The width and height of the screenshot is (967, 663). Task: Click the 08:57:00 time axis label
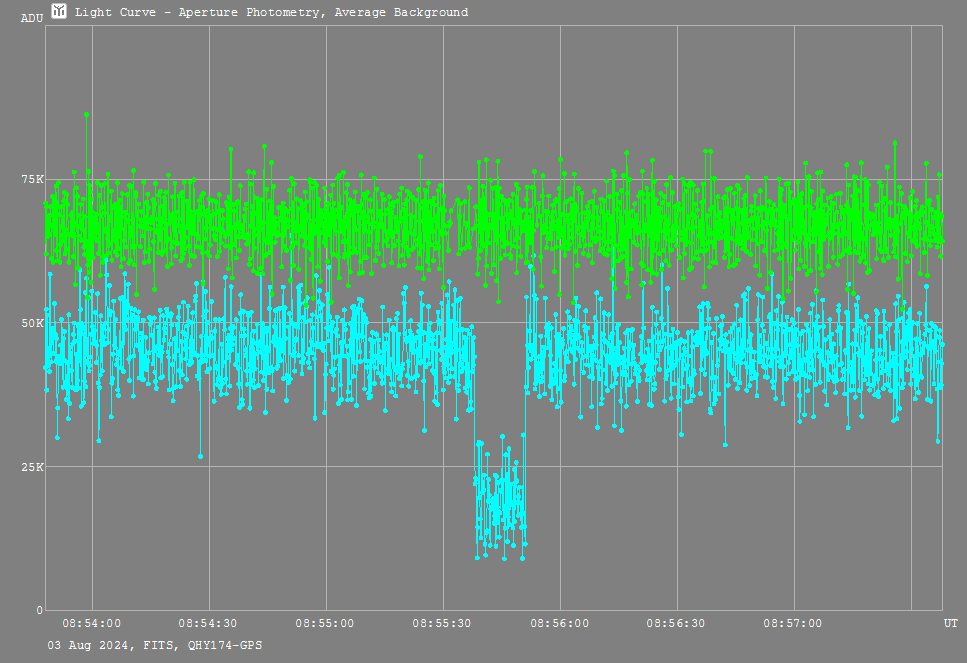tap(793, 624)
